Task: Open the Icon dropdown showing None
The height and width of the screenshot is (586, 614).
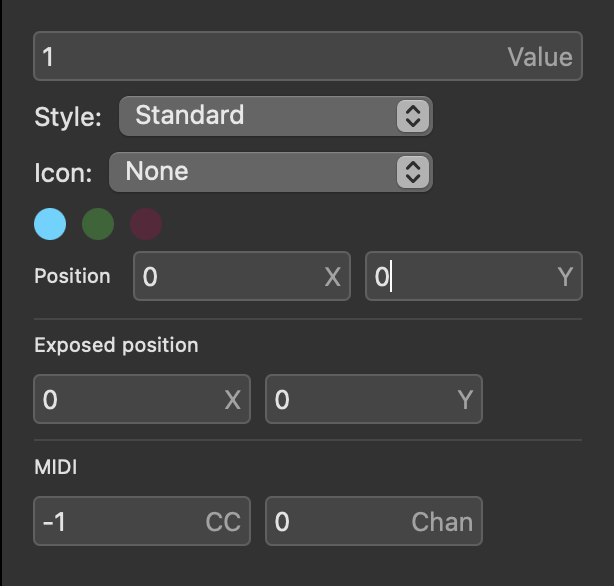Action: pyautogui.click(x=255, y=172)
